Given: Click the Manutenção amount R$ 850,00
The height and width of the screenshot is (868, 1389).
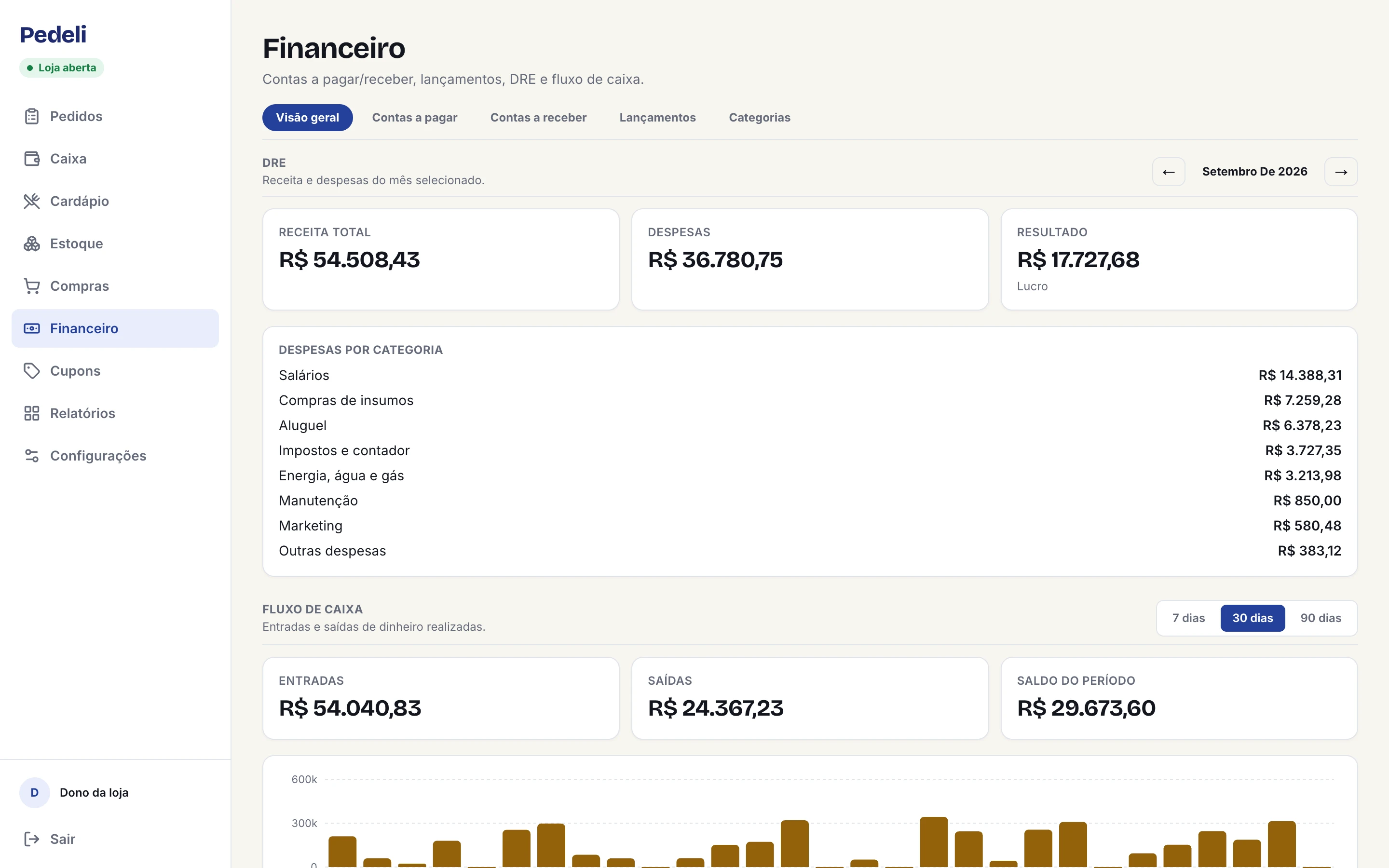Looking at the screenshot, I should 1307,501.
